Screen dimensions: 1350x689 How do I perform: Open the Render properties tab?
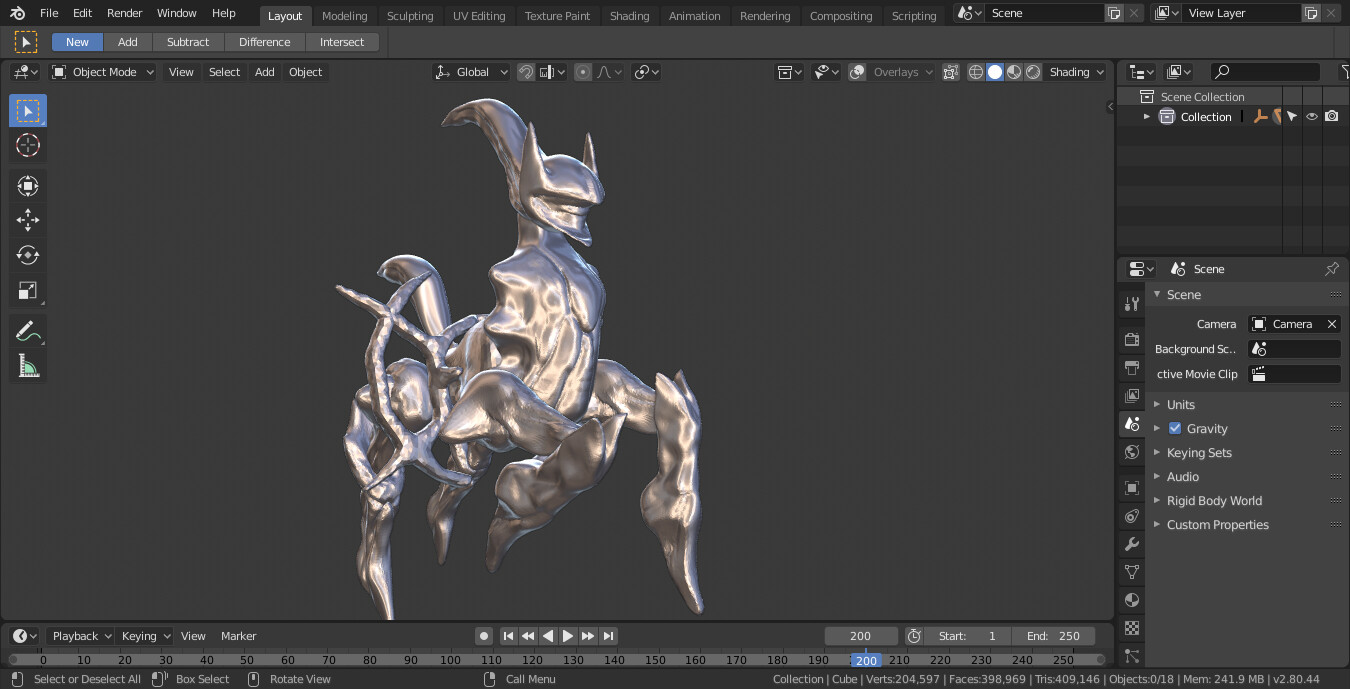click(x=1132, y=340)
